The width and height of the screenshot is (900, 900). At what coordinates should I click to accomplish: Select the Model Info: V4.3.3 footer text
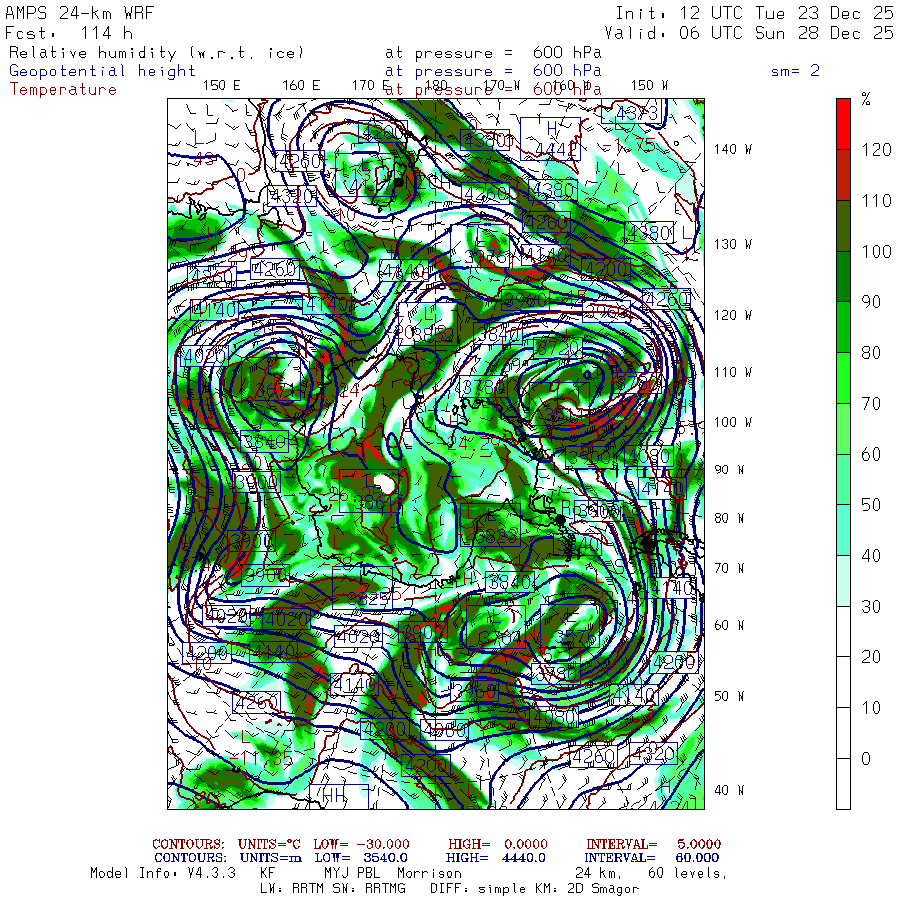point(162,873)
